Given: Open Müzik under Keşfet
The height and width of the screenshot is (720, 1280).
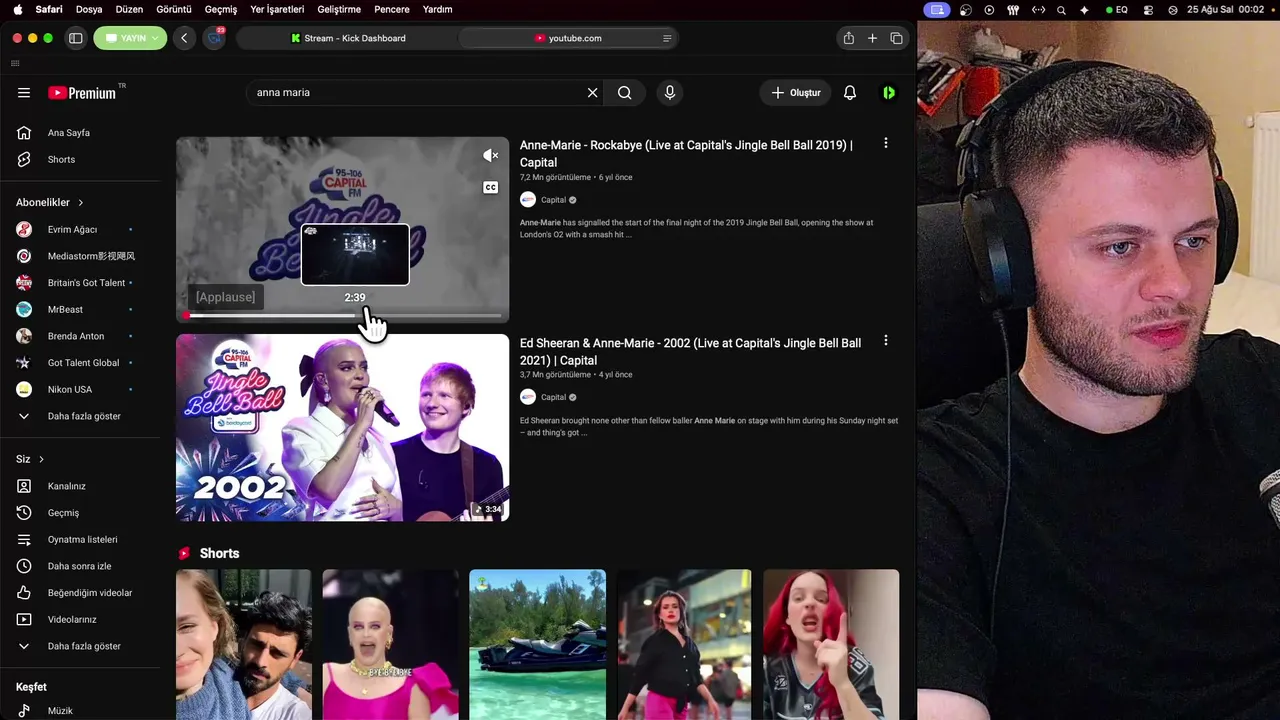Looking at the screenshot, I should pos(80,711).
